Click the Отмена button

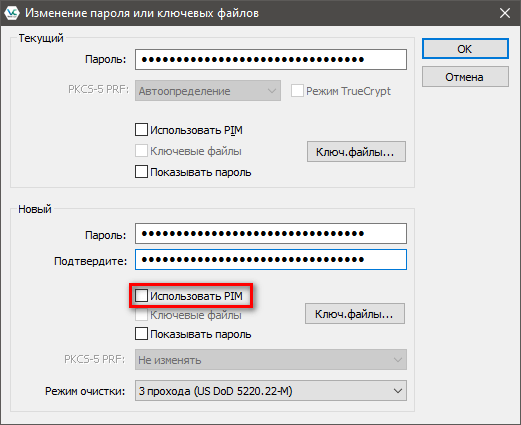(465, 77)
